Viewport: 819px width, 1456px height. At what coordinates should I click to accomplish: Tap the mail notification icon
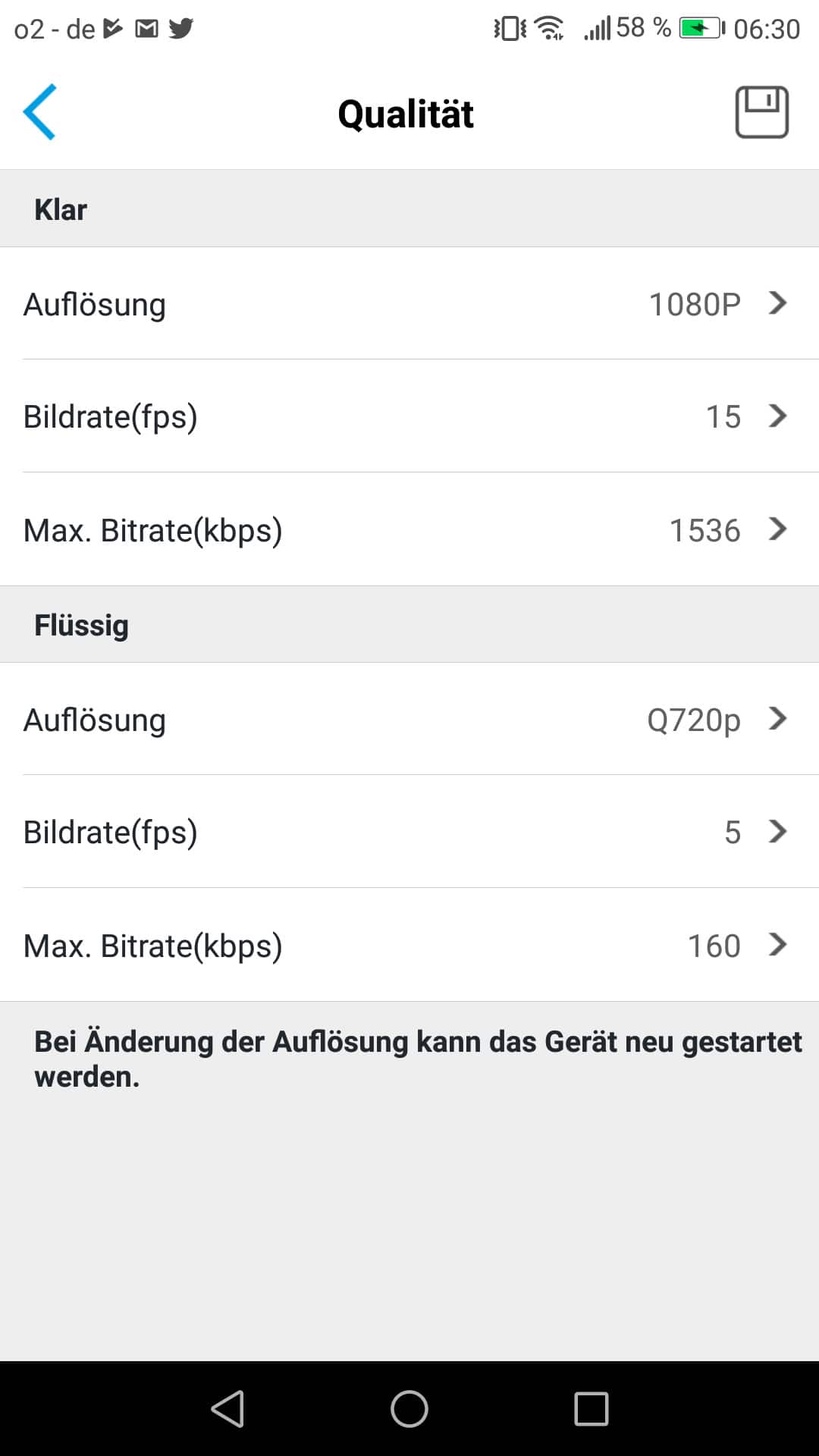(x=146, y=29)
